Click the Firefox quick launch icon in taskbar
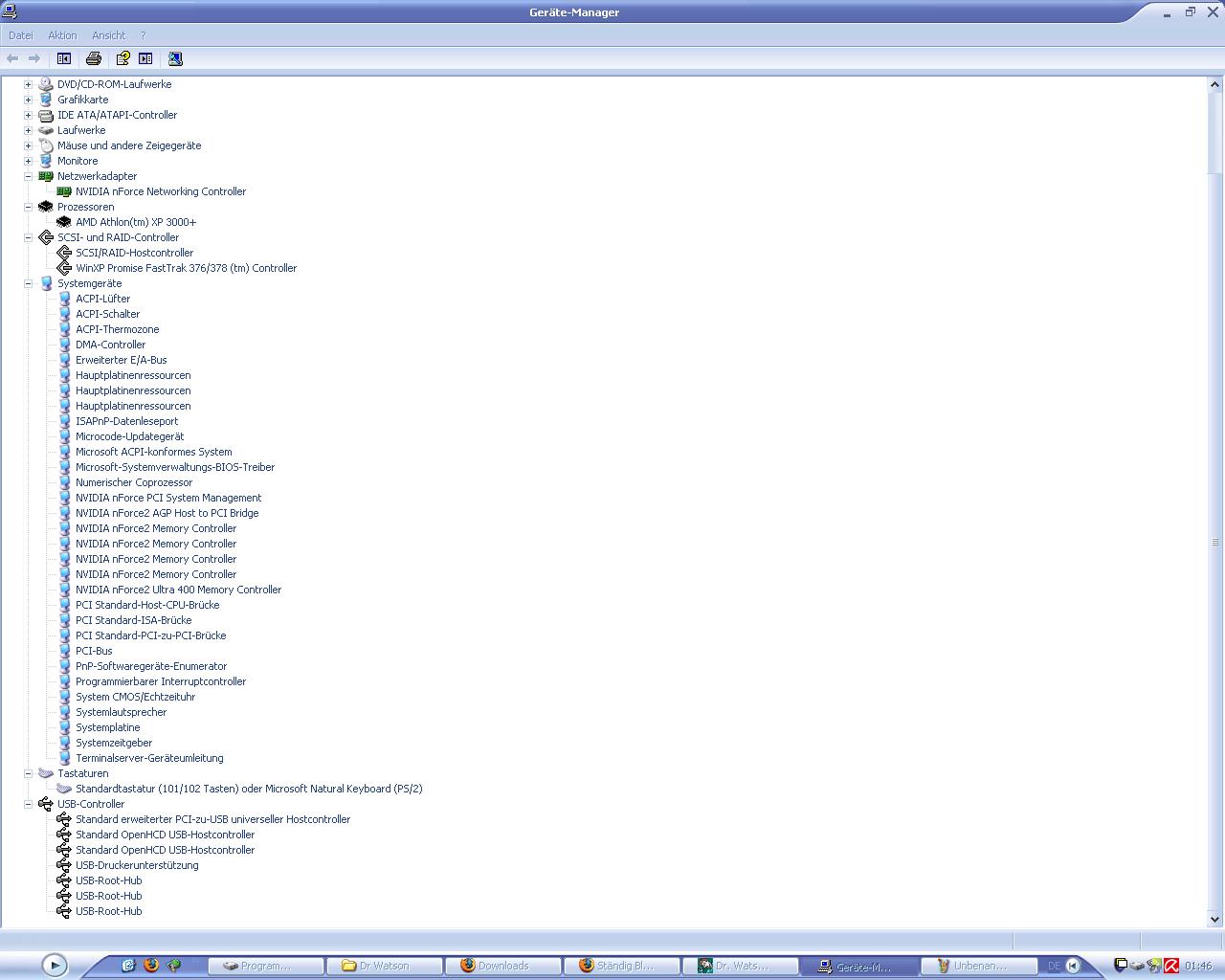 pyautogui.click(x=151, y=966)
